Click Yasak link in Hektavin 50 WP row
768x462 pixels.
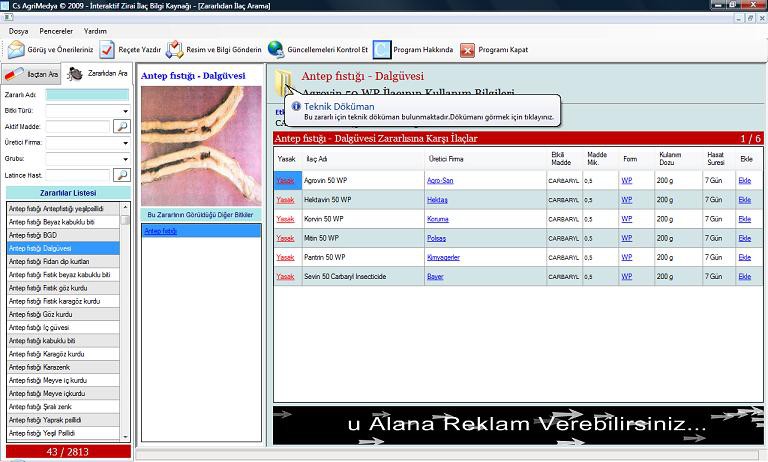click(x=285, y=200)
